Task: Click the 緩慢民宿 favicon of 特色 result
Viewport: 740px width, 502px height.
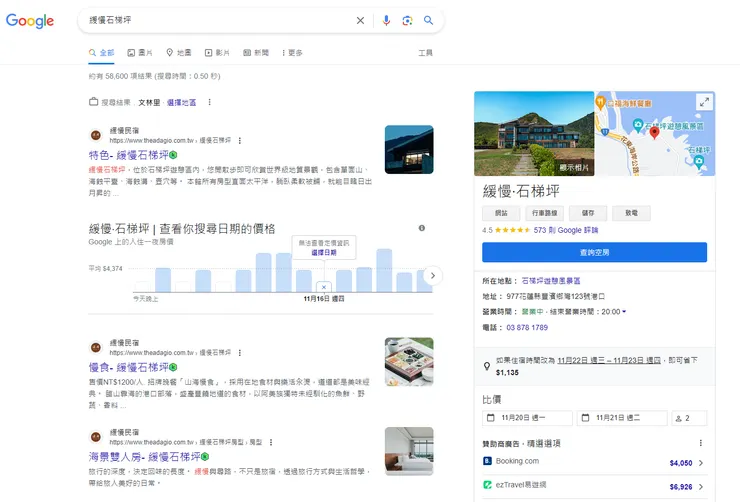Action: pyautogui.click(x=96, y=135)
